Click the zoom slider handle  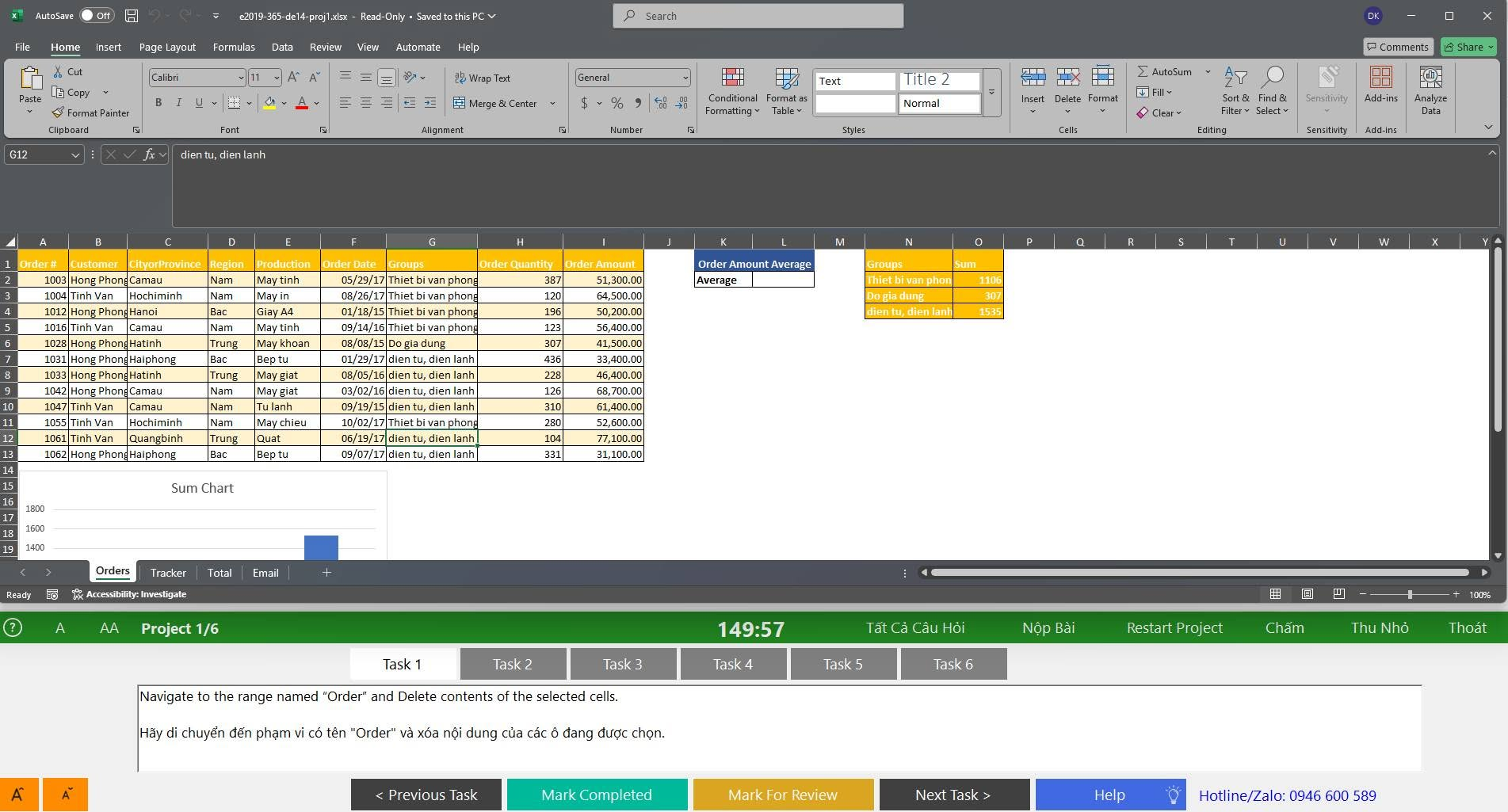pos(1410,594)
